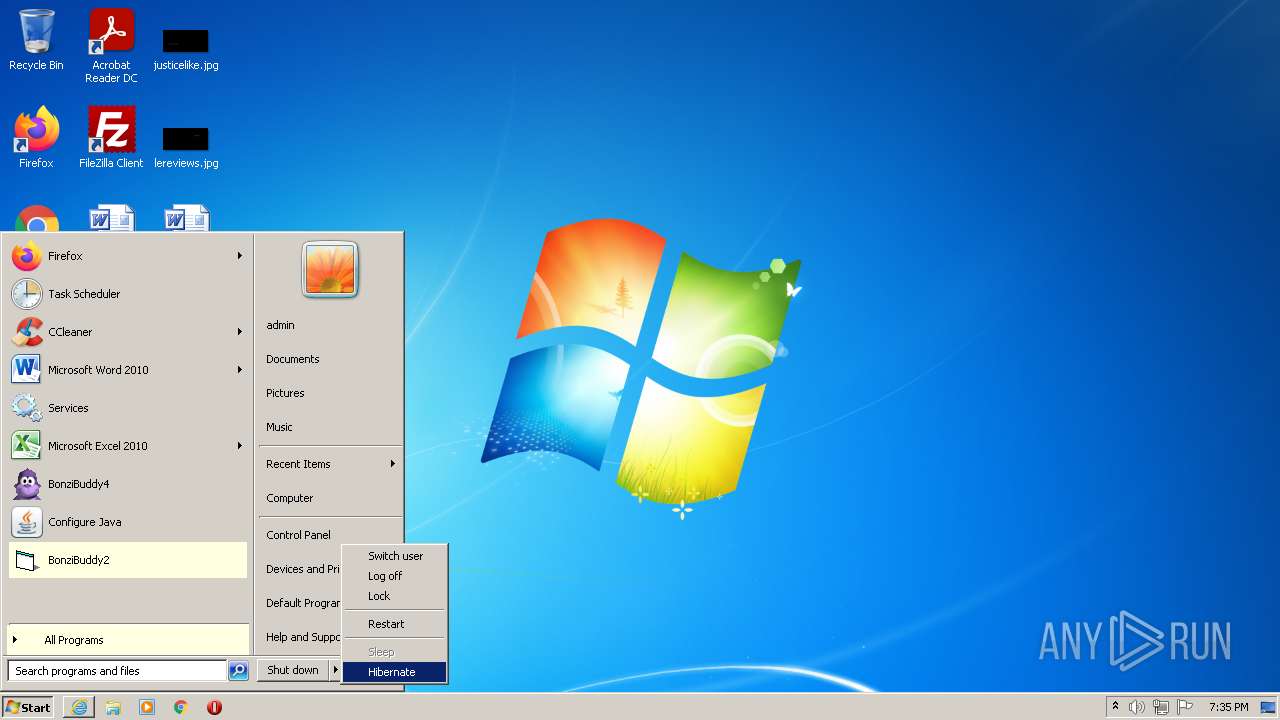
Task: Open the Firefox desktop shortcut
Action: [x=36, y=137]
